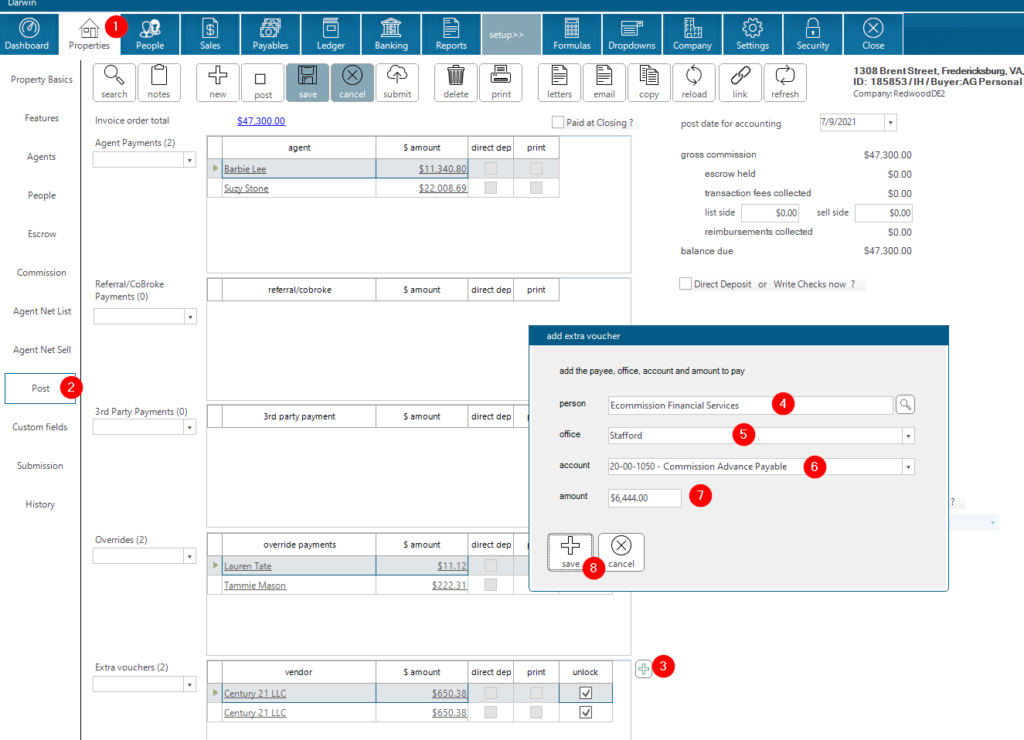Open the Lauren Tate override link

[248, 566]
